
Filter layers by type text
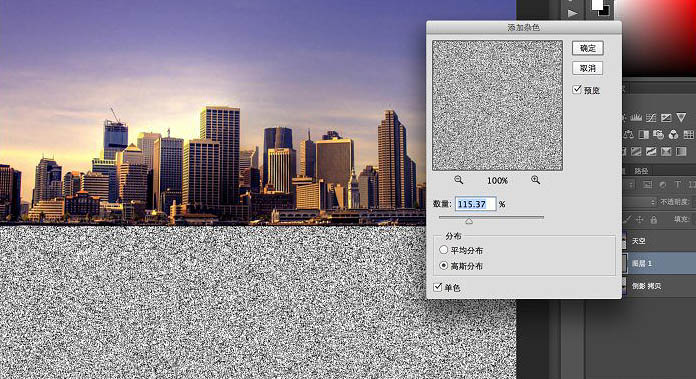point(678,185)
